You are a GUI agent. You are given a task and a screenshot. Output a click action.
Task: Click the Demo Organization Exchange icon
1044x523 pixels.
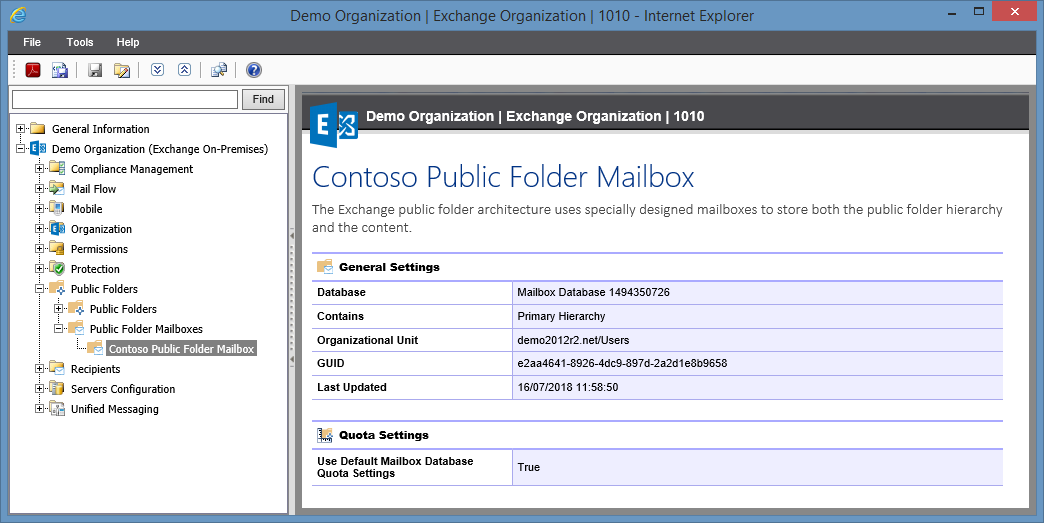click(x=38, y=149)
